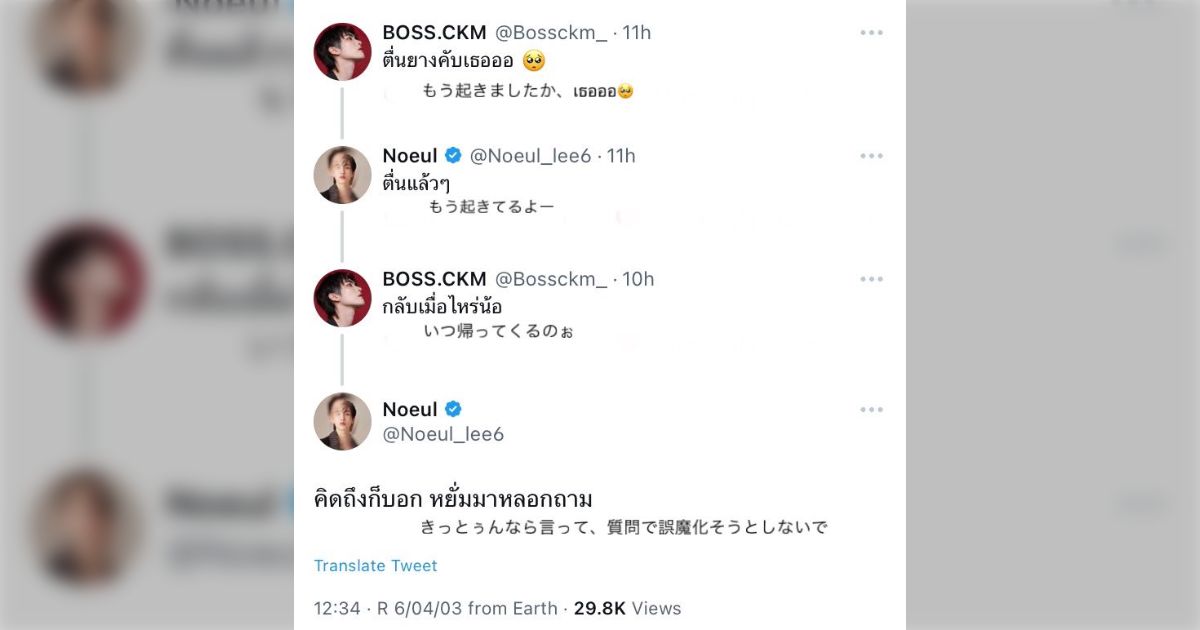Open the 10h timestamp on BOSS.CKM's tweet
The width and height of the screenshot is (1200, 630).
click(x=638, y=279)
